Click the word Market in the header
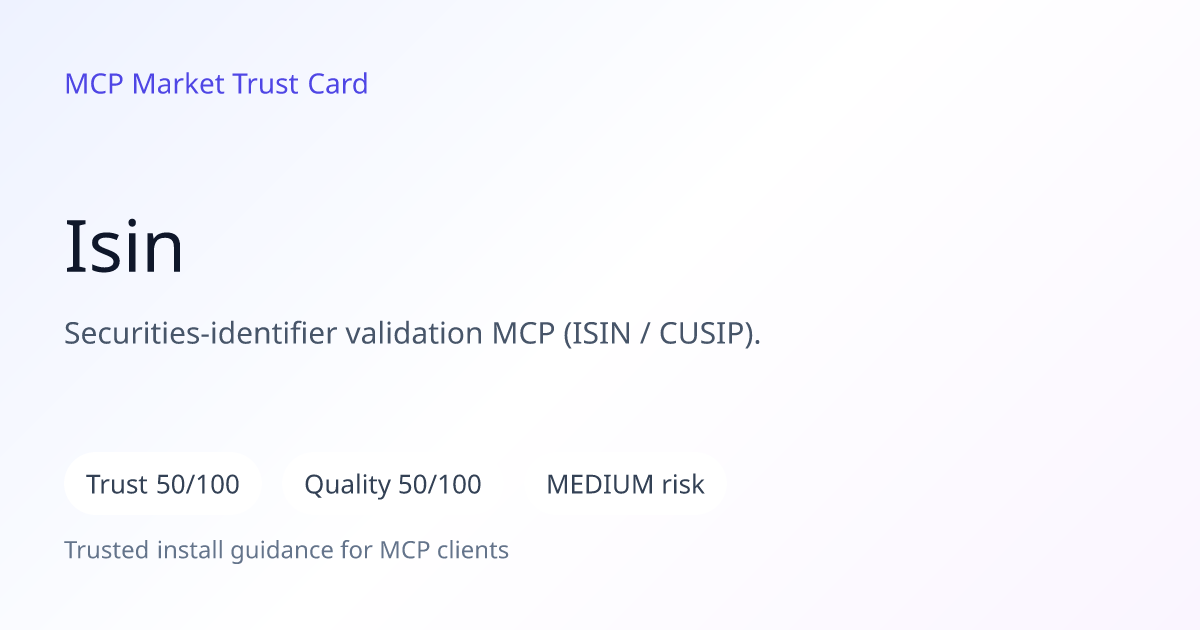The height and width of the screenshot is (630, 1200). point(178,84)
